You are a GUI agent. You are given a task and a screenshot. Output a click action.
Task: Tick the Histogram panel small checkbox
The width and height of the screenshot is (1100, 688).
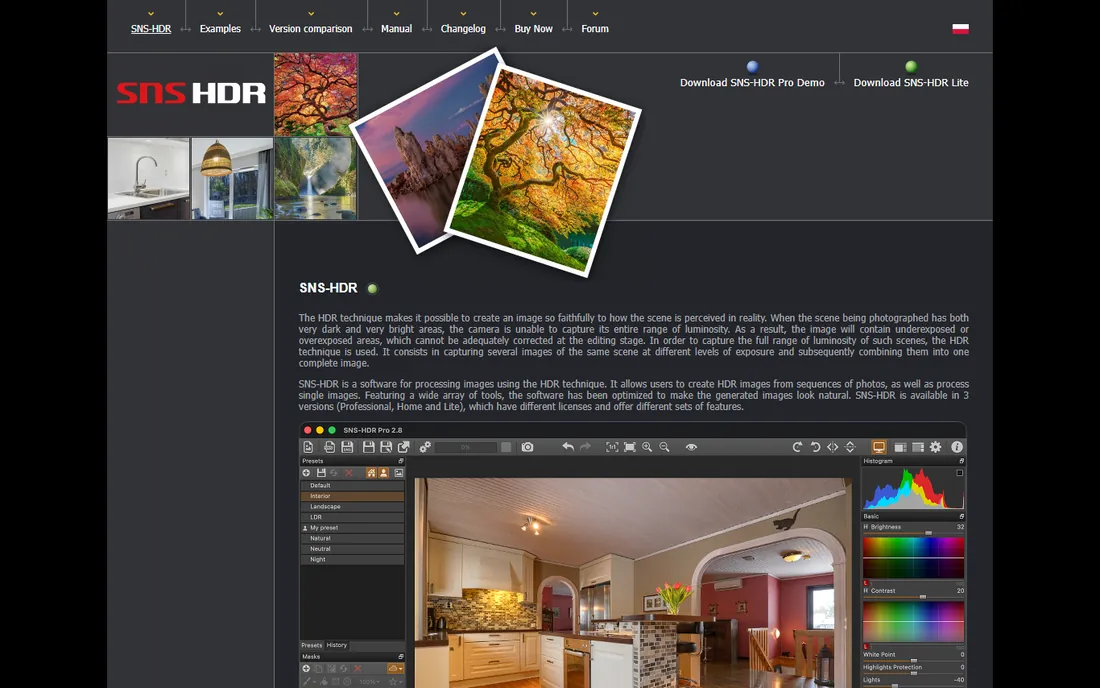pyautogui.click(x=960, y=473)
